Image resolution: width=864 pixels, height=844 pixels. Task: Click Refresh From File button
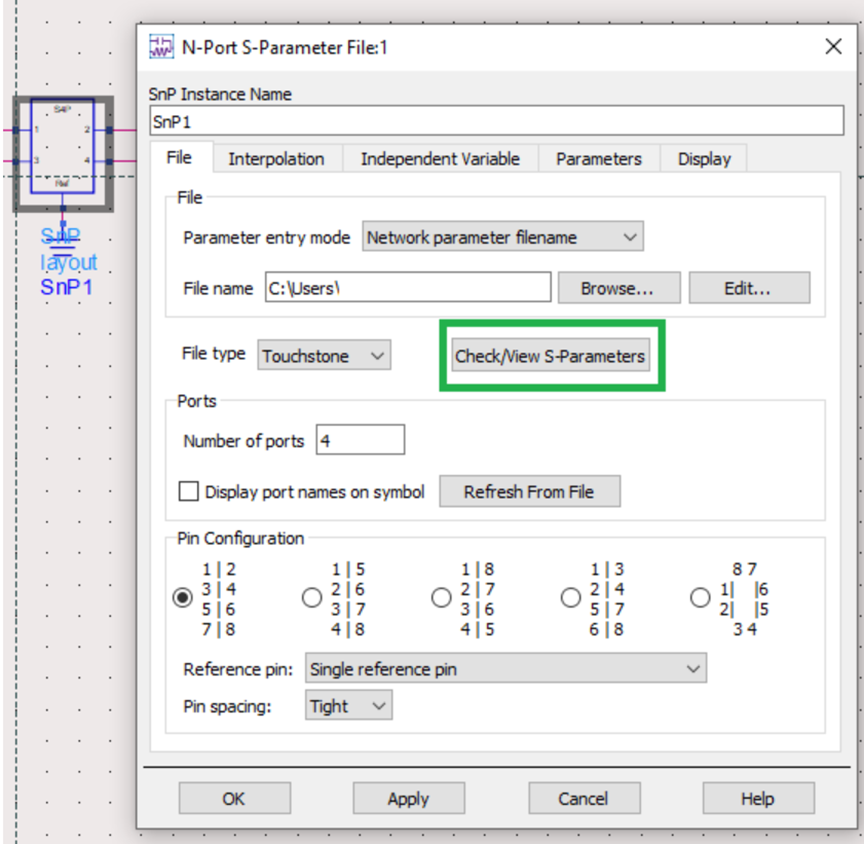(x=529, y=491)
